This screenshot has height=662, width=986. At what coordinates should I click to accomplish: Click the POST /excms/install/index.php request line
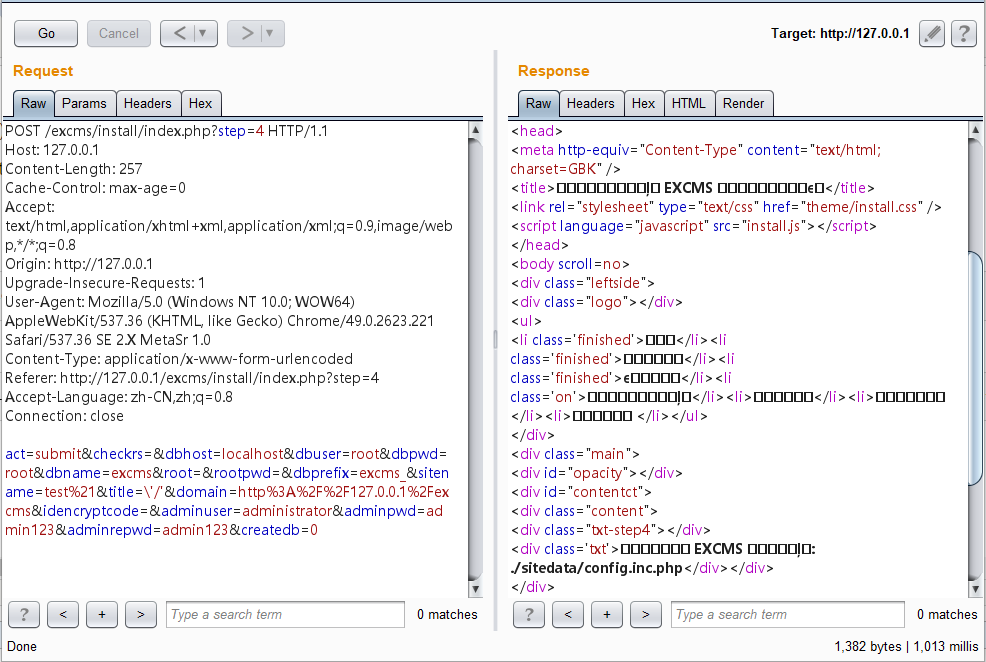(167, 131)
